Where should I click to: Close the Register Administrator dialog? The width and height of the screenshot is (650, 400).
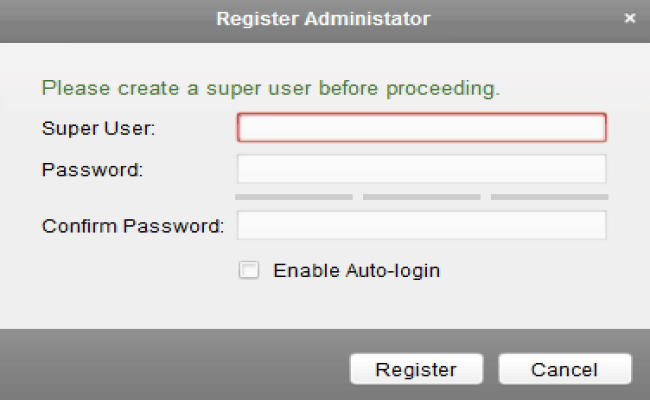[629, 19]
